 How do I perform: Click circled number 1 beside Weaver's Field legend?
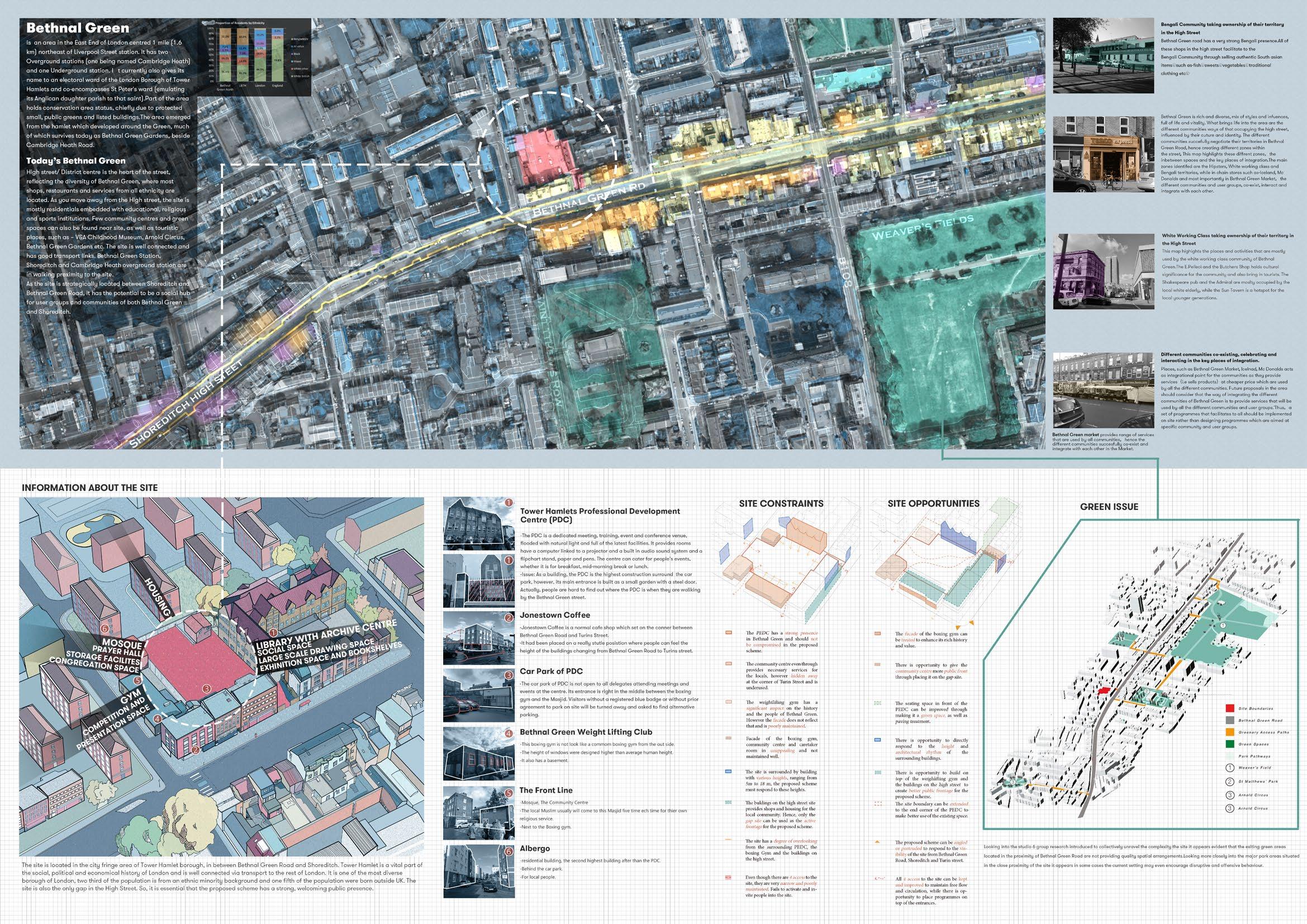(1229, 768)
